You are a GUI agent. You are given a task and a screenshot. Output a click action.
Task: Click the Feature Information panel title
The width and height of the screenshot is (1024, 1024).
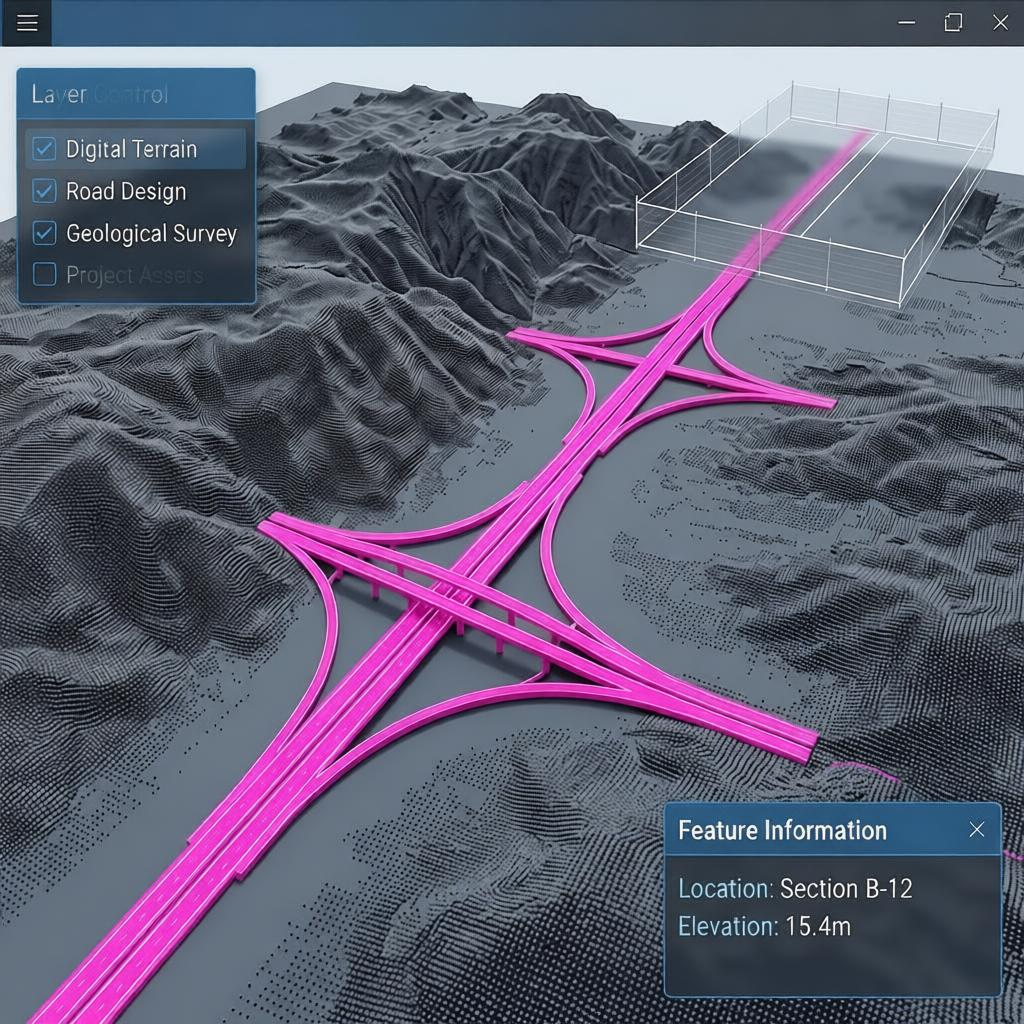[x=782, y=830]
